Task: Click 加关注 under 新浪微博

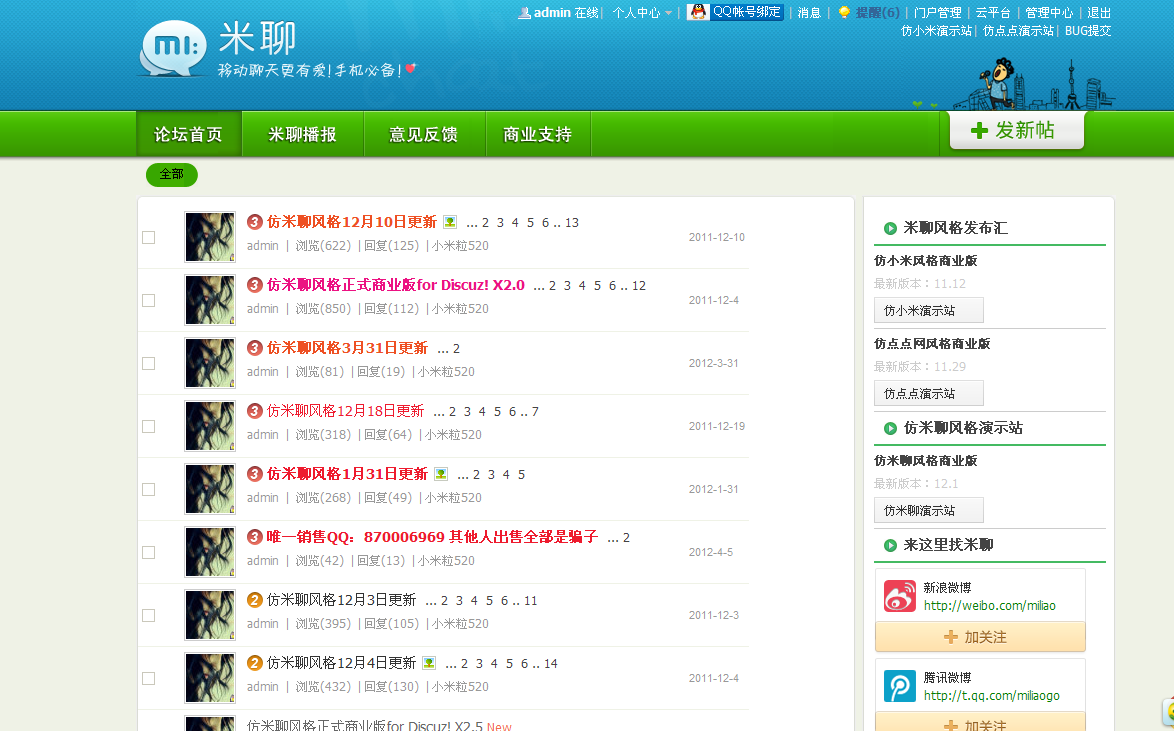Action: pos(980,637)
